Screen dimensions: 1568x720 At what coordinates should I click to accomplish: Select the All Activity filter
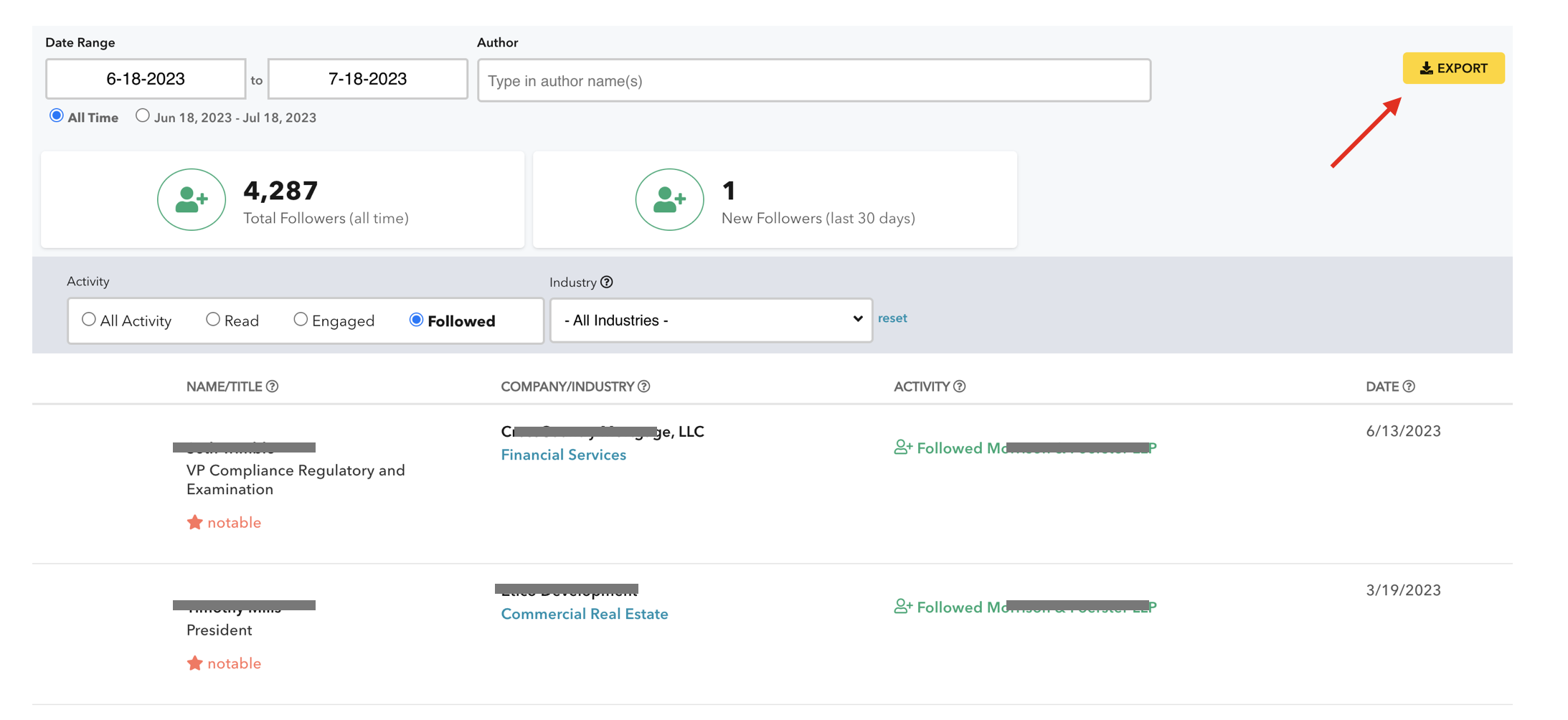pyautogui.click(x=89, y=320)
